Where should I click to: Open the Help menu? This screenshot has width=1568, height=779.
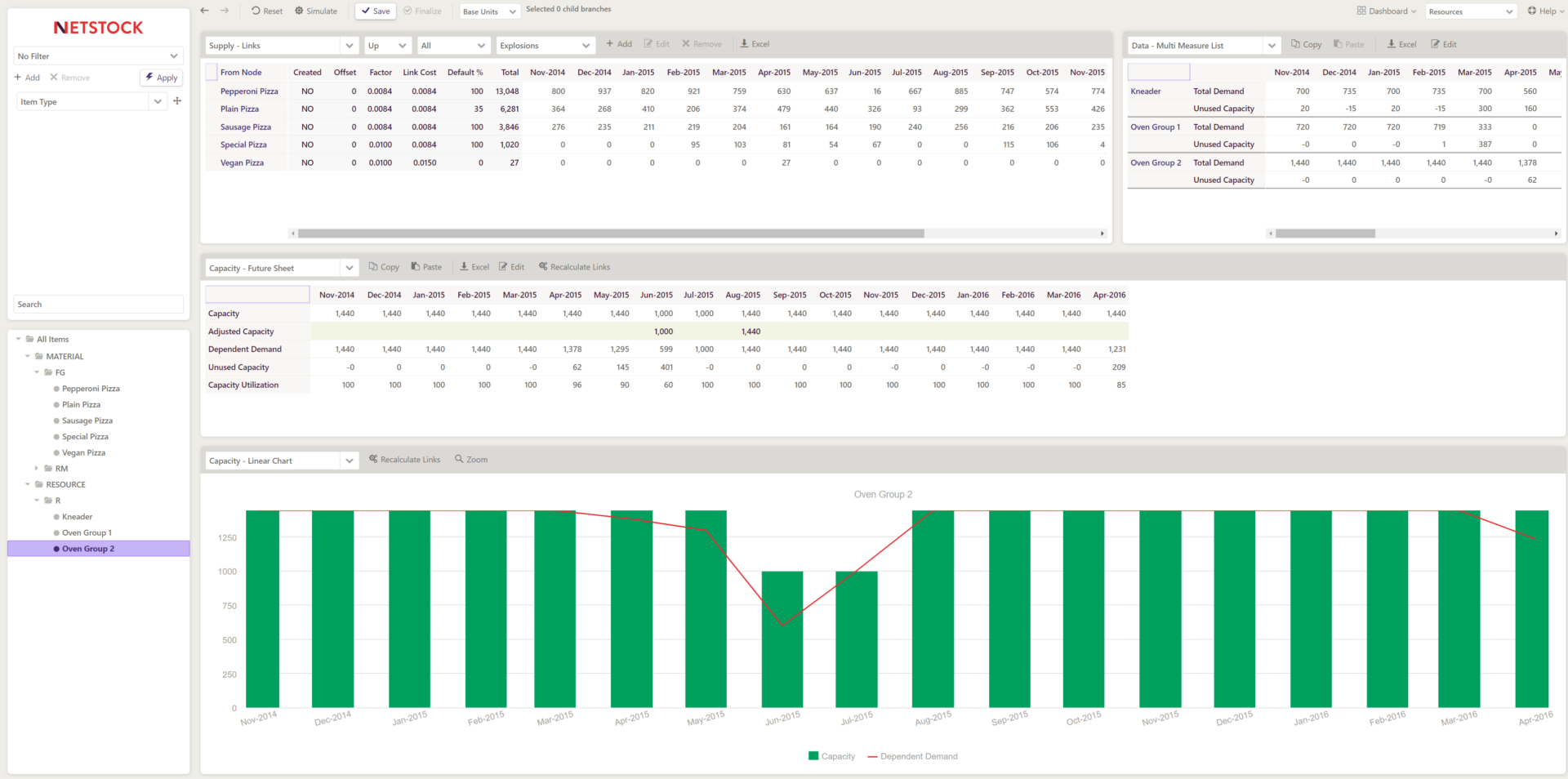click(x=1541, y=11)
